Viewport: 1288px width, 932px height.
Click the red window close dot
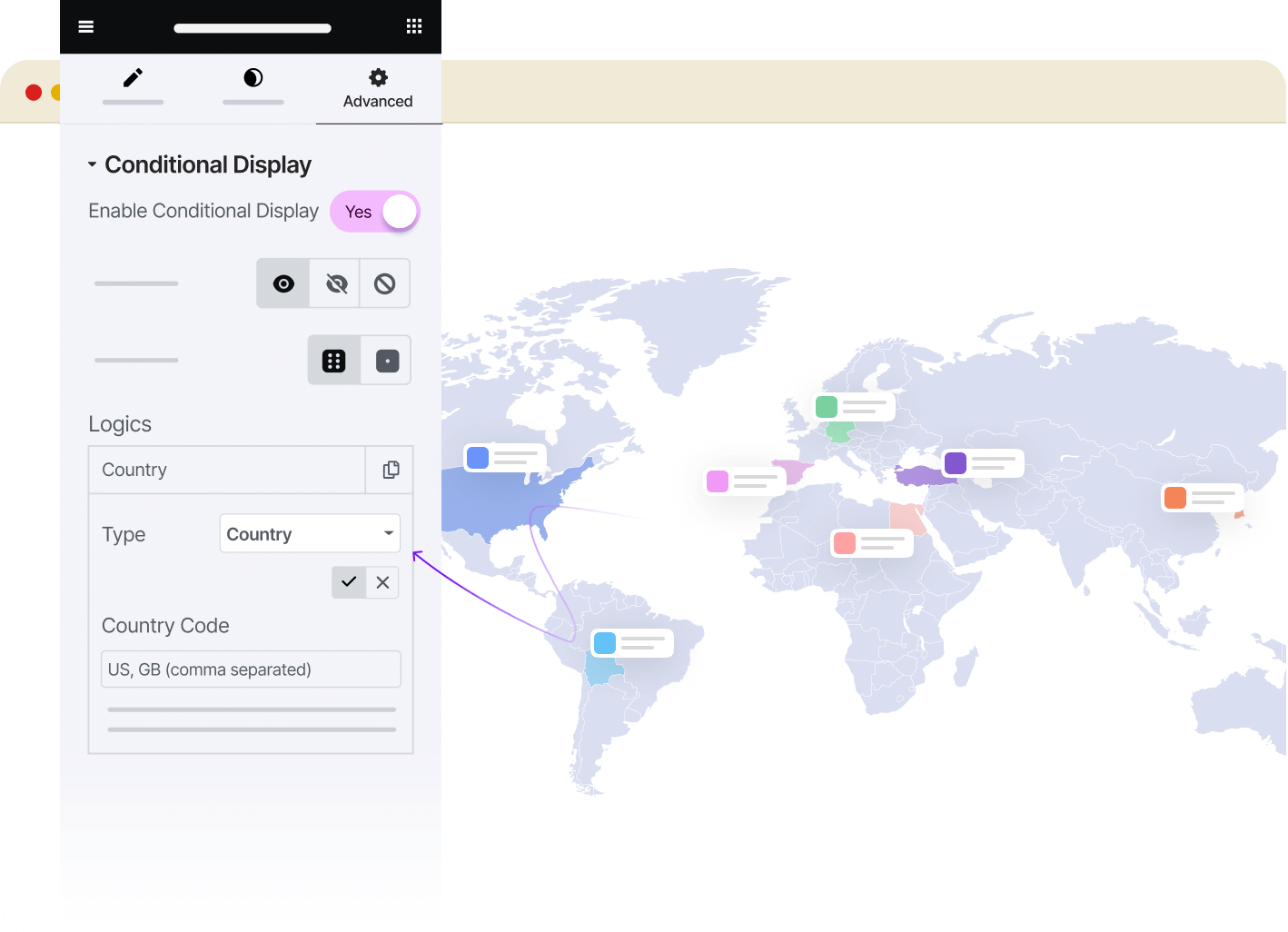pyautogui.click(x=34, y=92)
